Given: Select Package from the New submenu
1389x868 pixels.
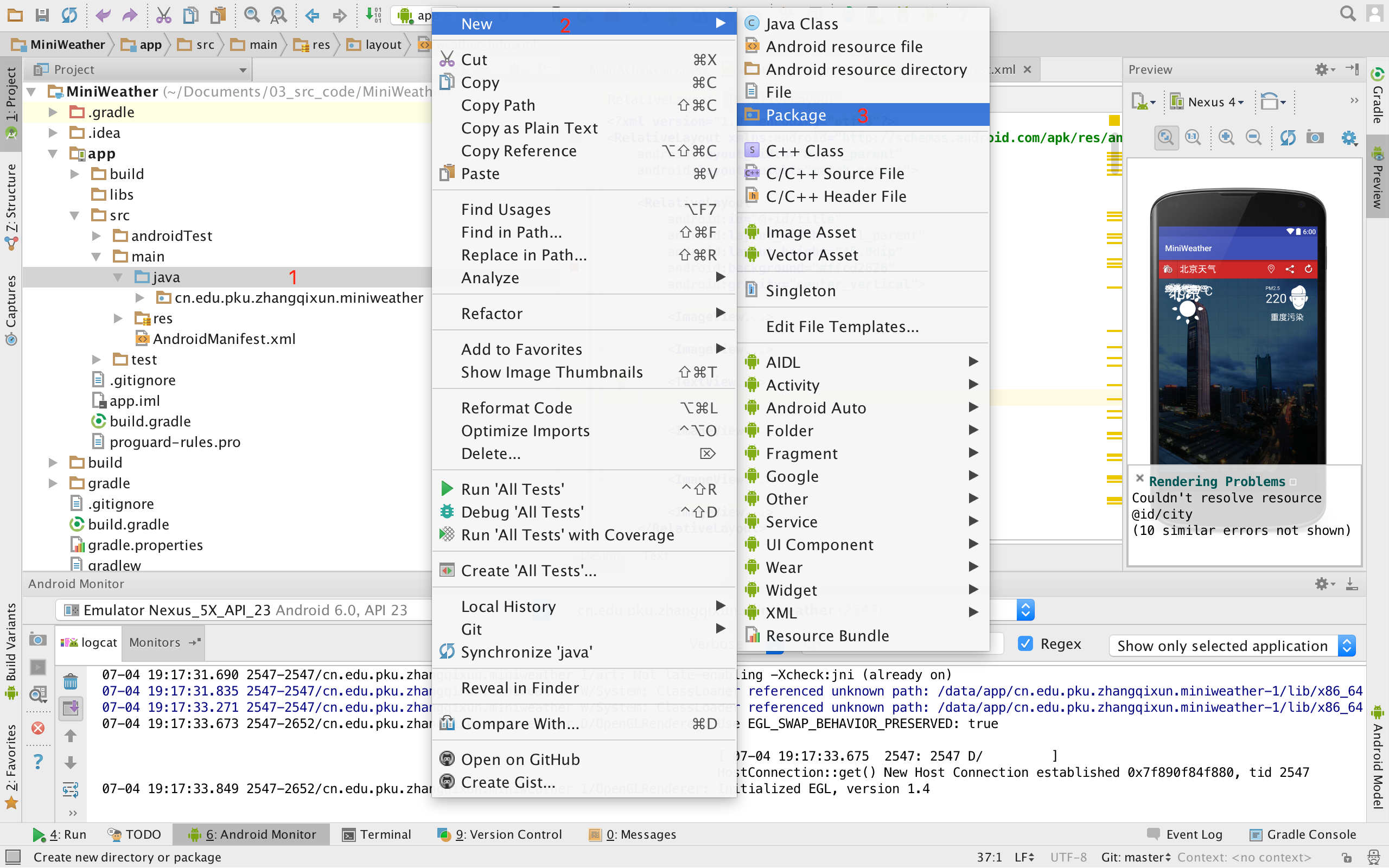Looking at the screenshot, I should 795,116.
